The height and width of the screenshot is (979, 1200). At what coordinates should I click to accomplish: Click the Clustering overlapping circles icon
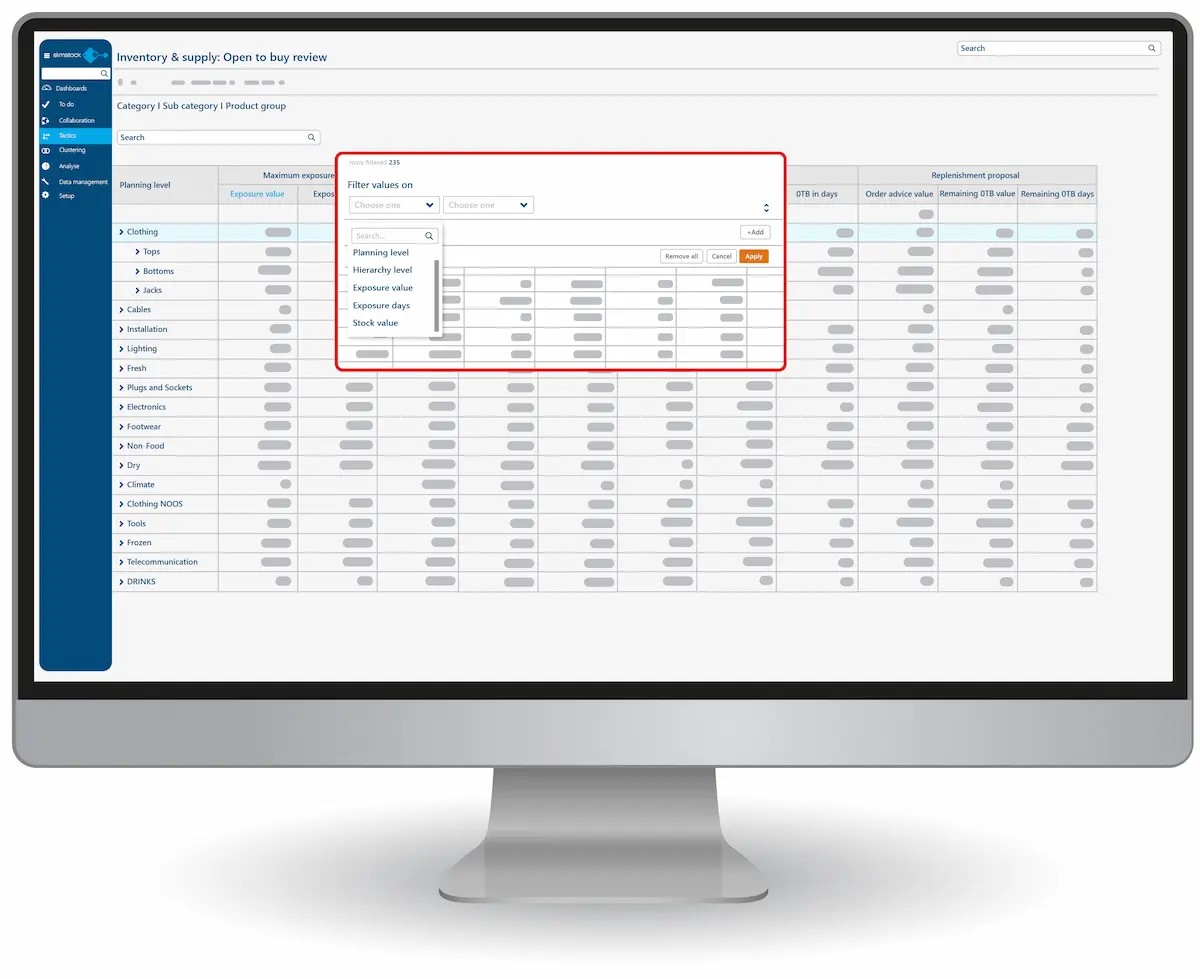click(x=46, y=150)
